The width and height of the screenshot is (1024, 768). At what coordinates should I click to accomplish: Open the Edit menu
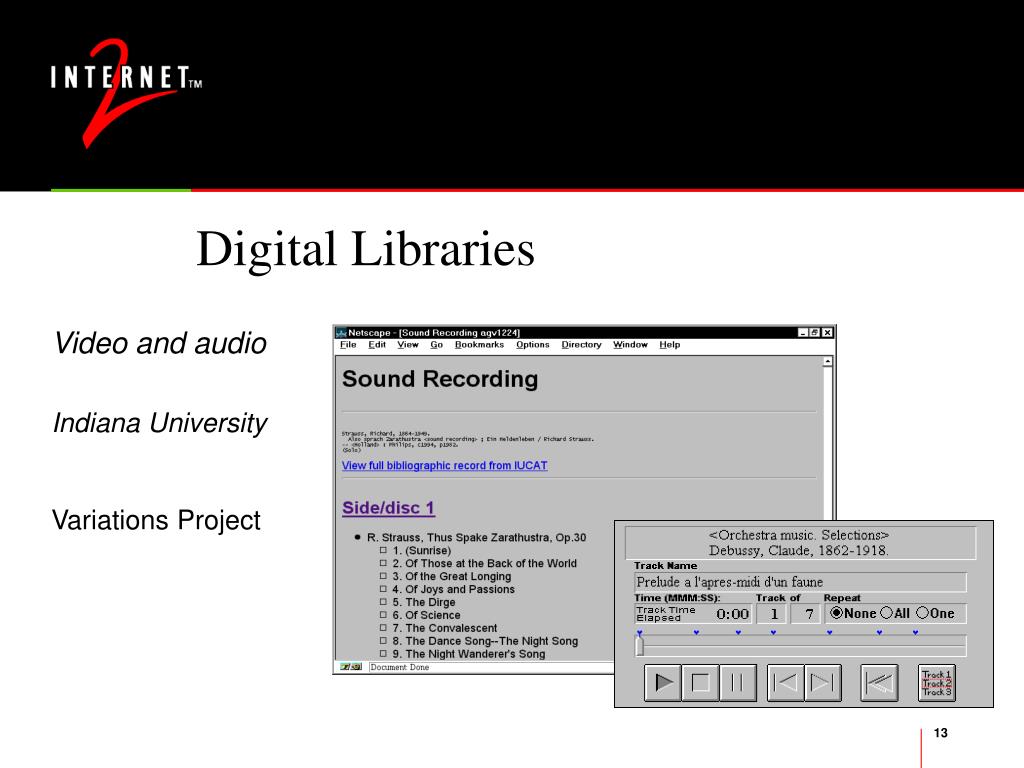(x=377, y=345)
